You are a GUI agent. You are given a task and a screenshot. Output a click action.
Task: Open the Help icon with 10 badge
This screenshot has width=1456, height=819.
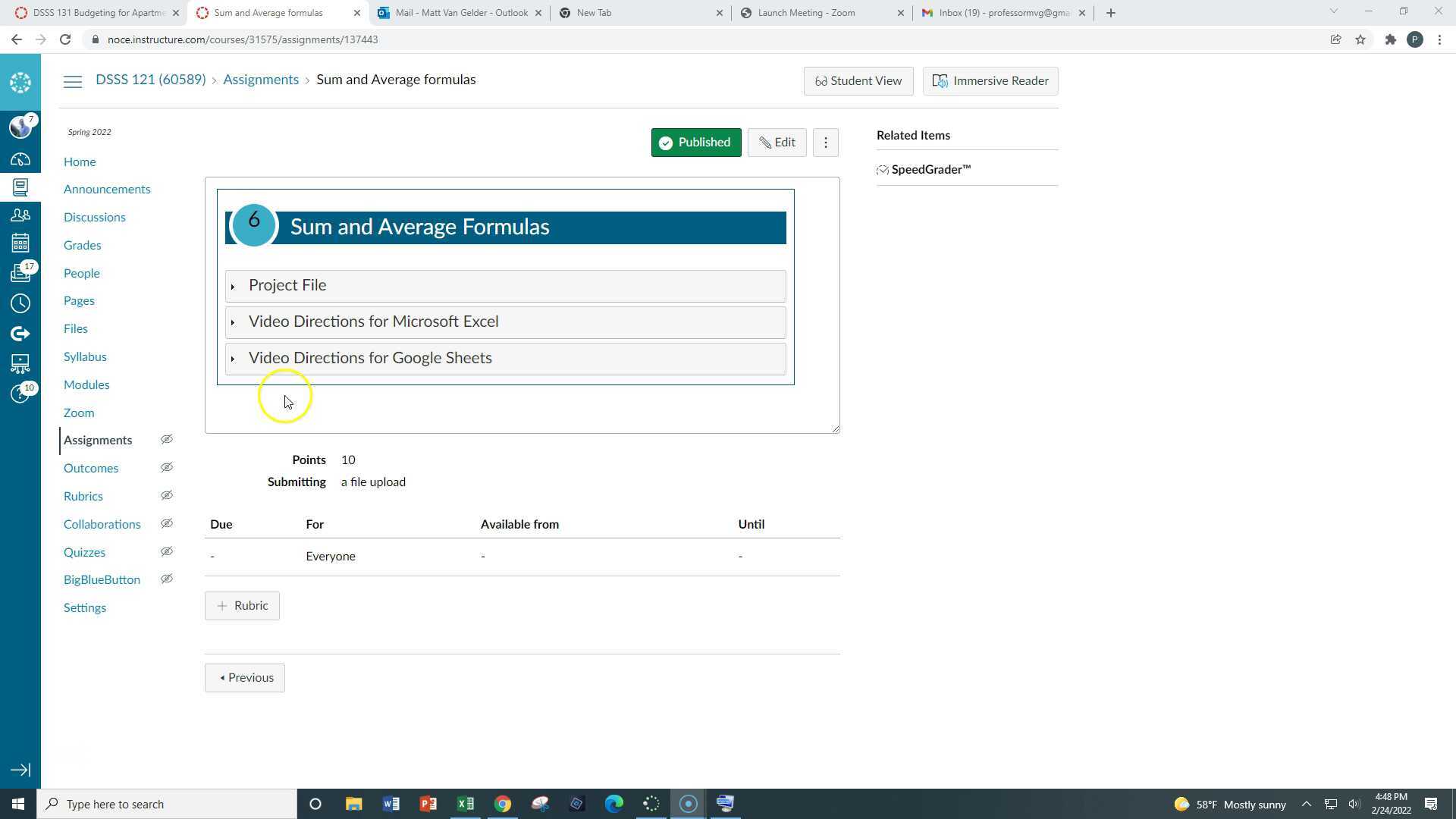point(20,394)
